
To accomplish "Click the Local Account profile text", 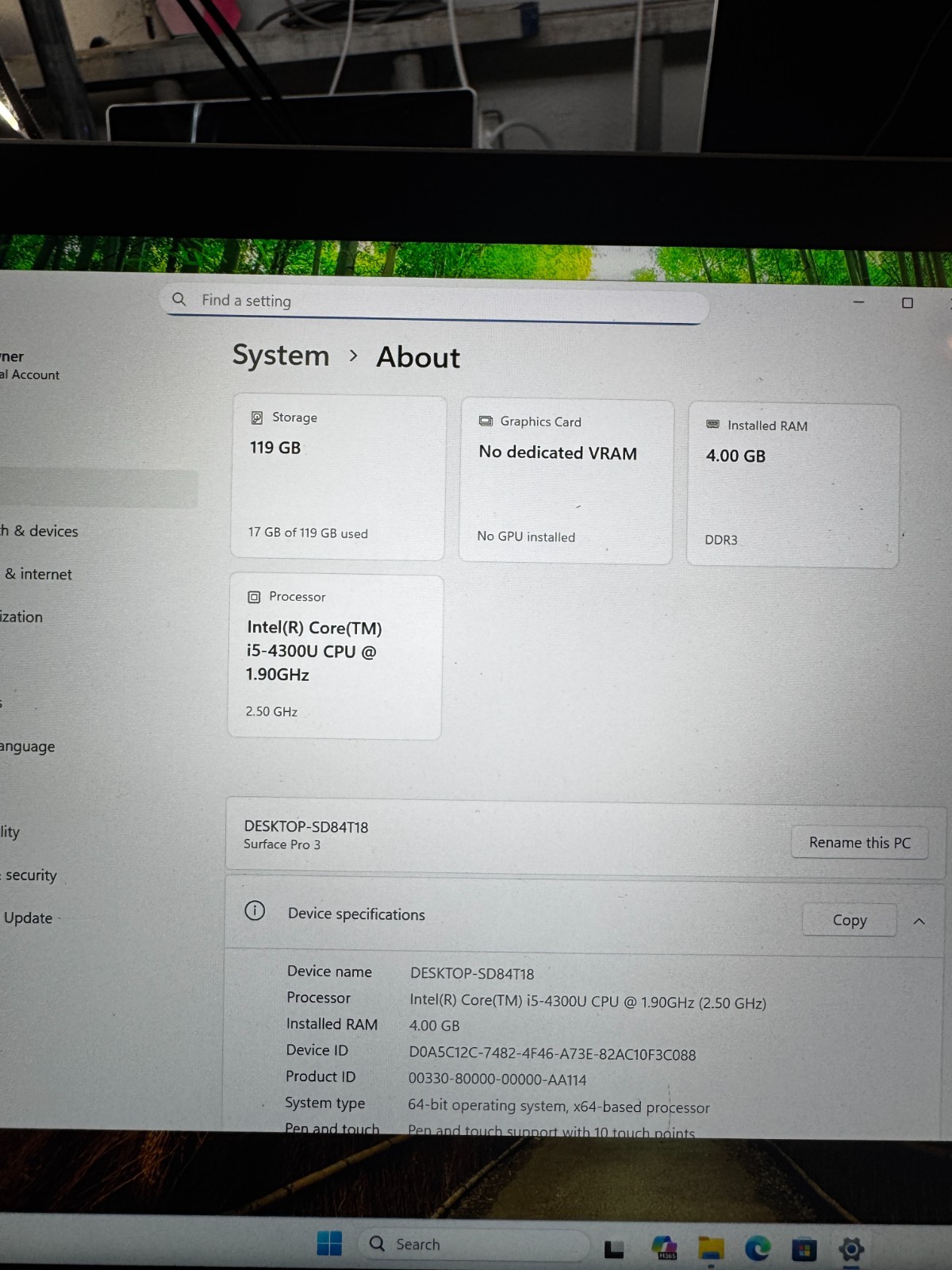I will coord(30,375).
